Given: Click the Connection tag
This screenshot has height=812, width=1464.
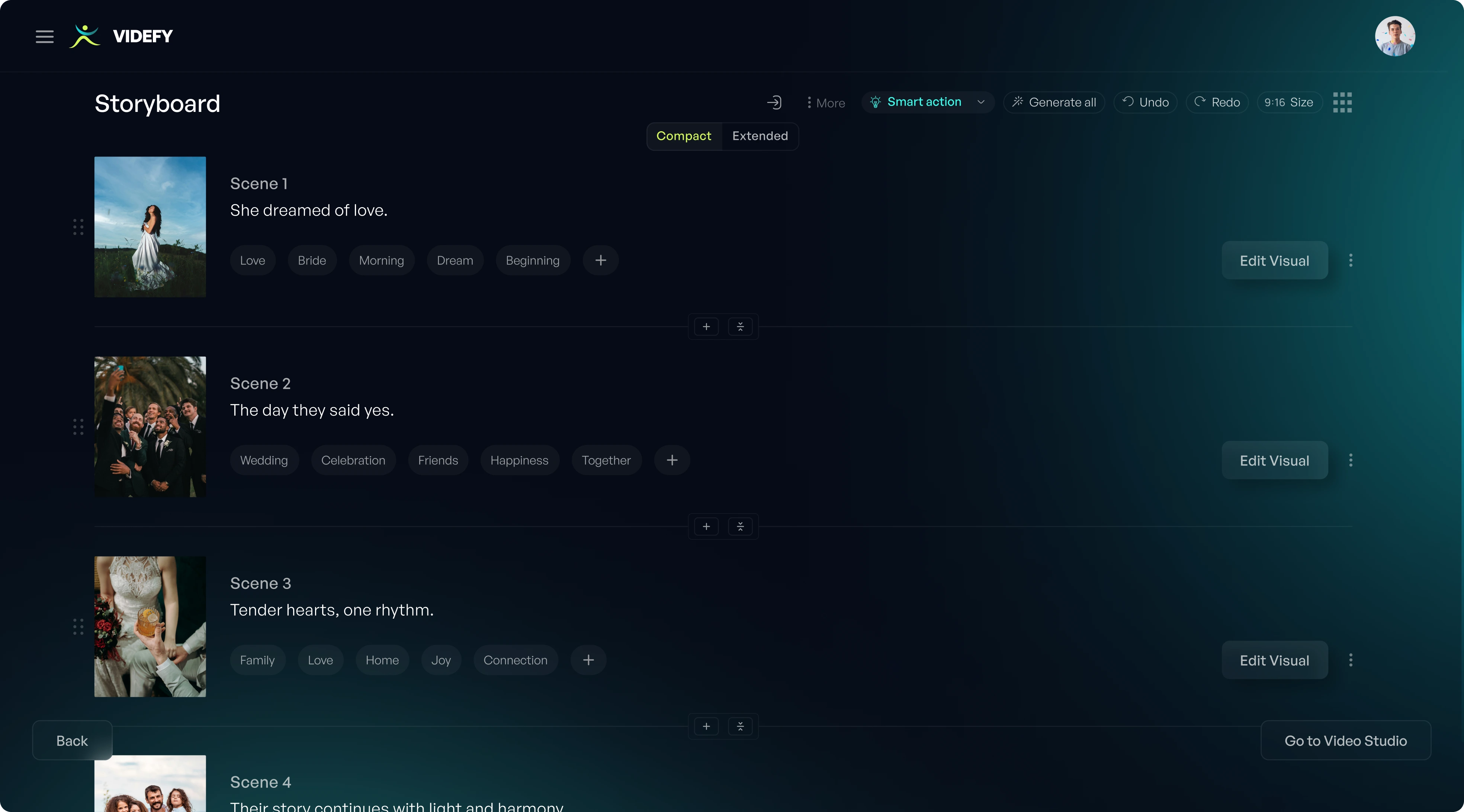Looking at the screenshot, I should point(516,660).
